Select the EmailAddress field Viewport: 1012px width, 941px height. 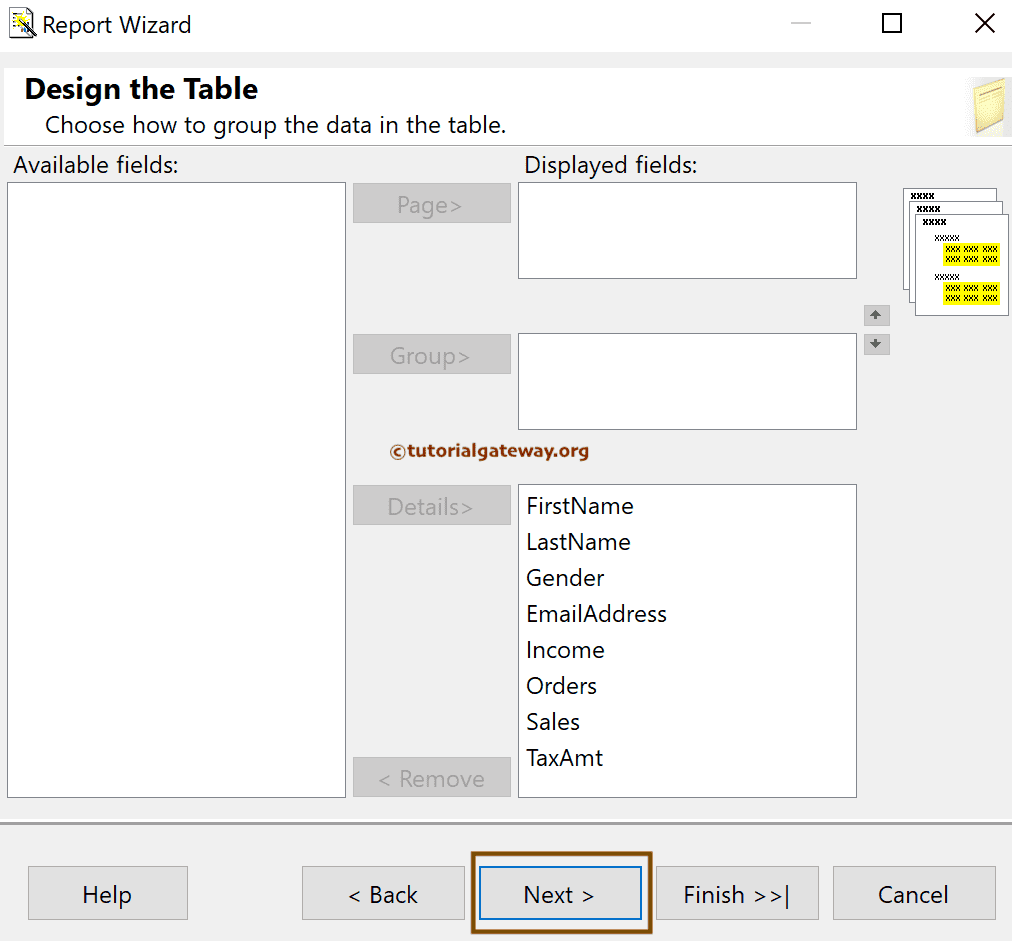pos(596,614)
